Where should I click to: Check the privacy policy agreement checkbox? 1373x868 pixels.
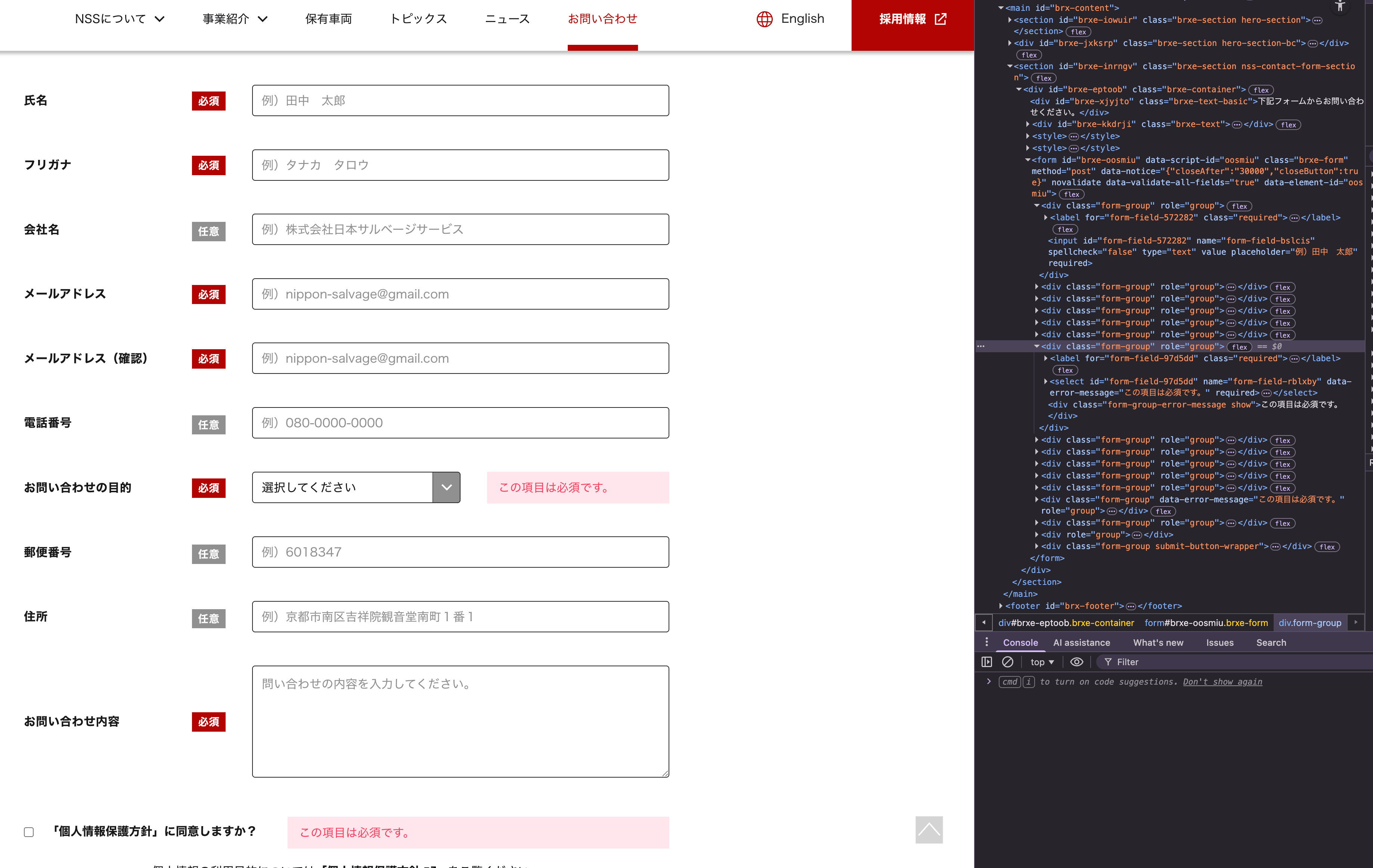(29, 832)
